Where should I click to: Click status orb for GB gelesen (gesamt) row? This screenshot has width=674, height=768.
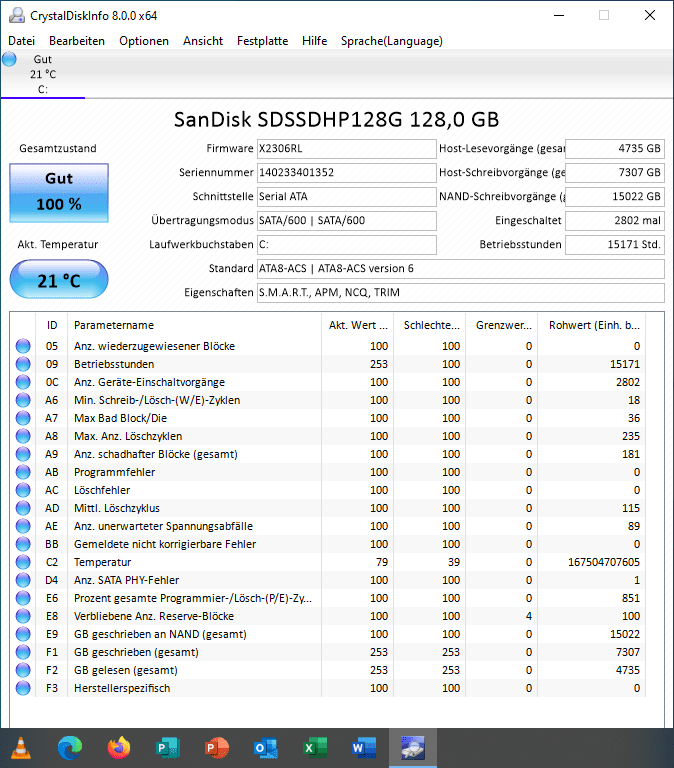coord(23,670)
